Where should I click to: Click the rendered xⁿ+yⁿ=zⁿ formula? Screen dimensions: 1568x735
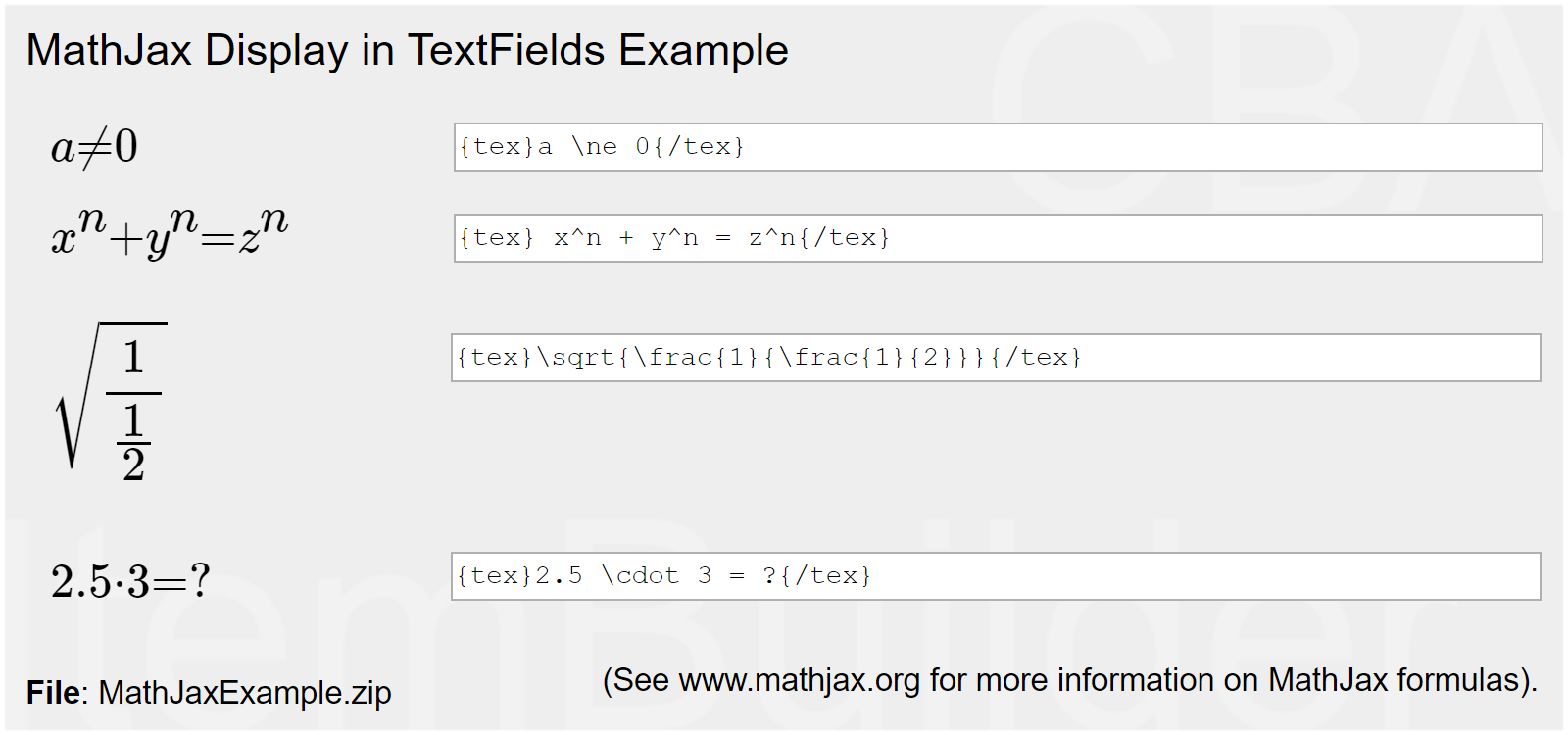[170, 232]
